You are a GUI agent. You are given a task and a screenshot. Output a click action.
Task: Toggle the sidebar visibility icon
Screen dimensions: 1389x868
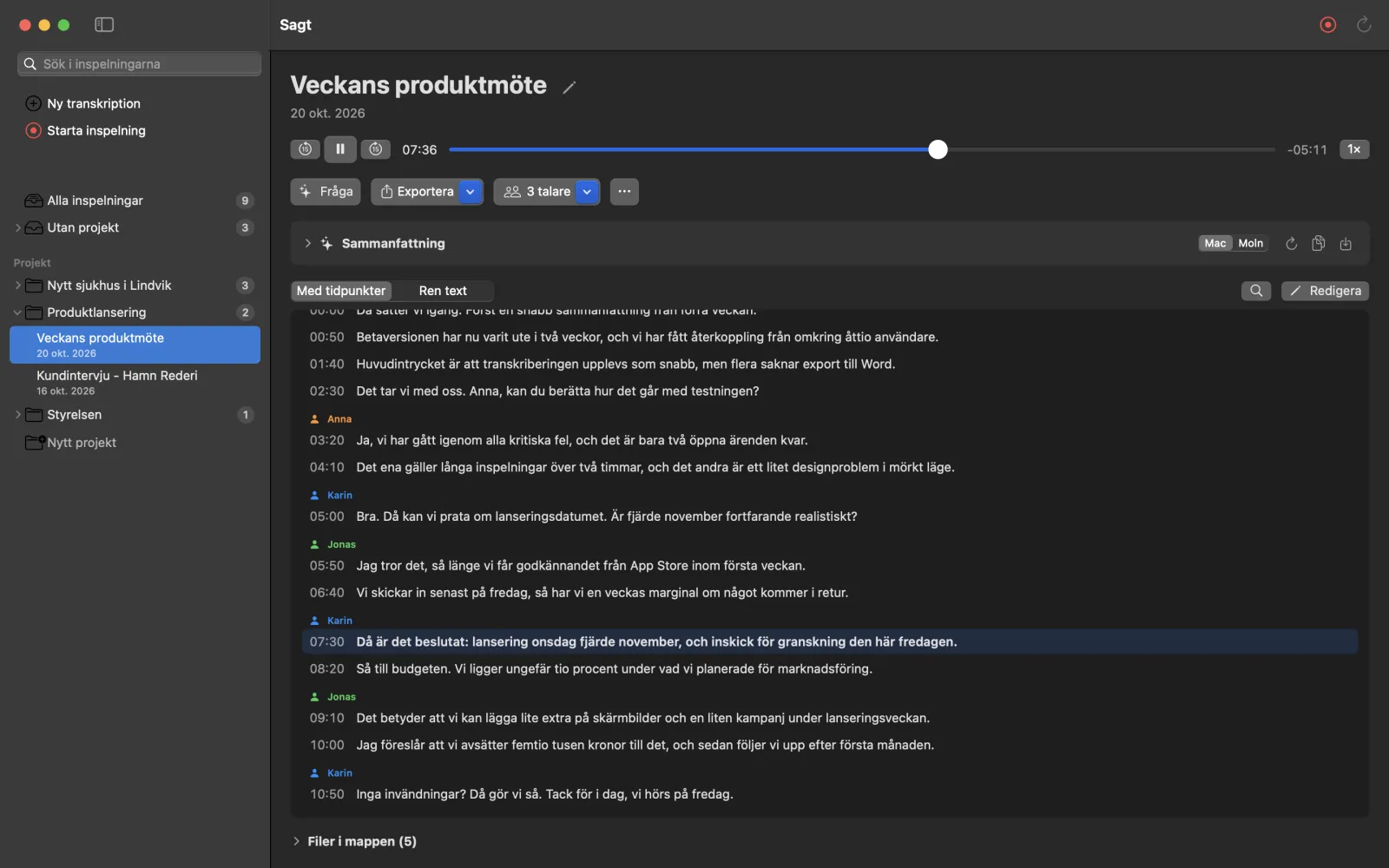(104, 24)
